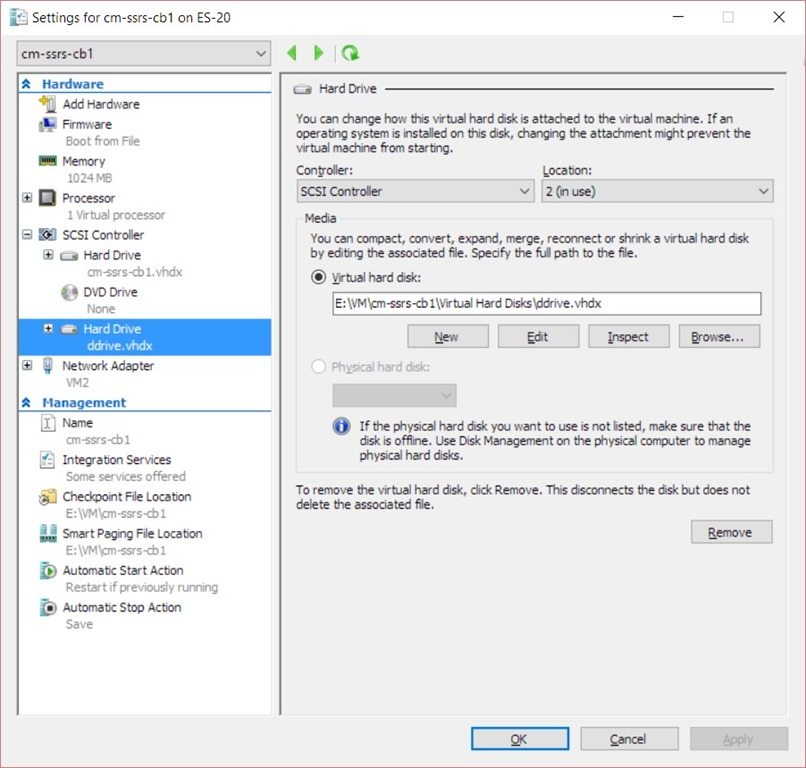Viewport: 806px width, 768px height.
Task: Select Automatic Start Action in tree
Action: click(122, 570)
